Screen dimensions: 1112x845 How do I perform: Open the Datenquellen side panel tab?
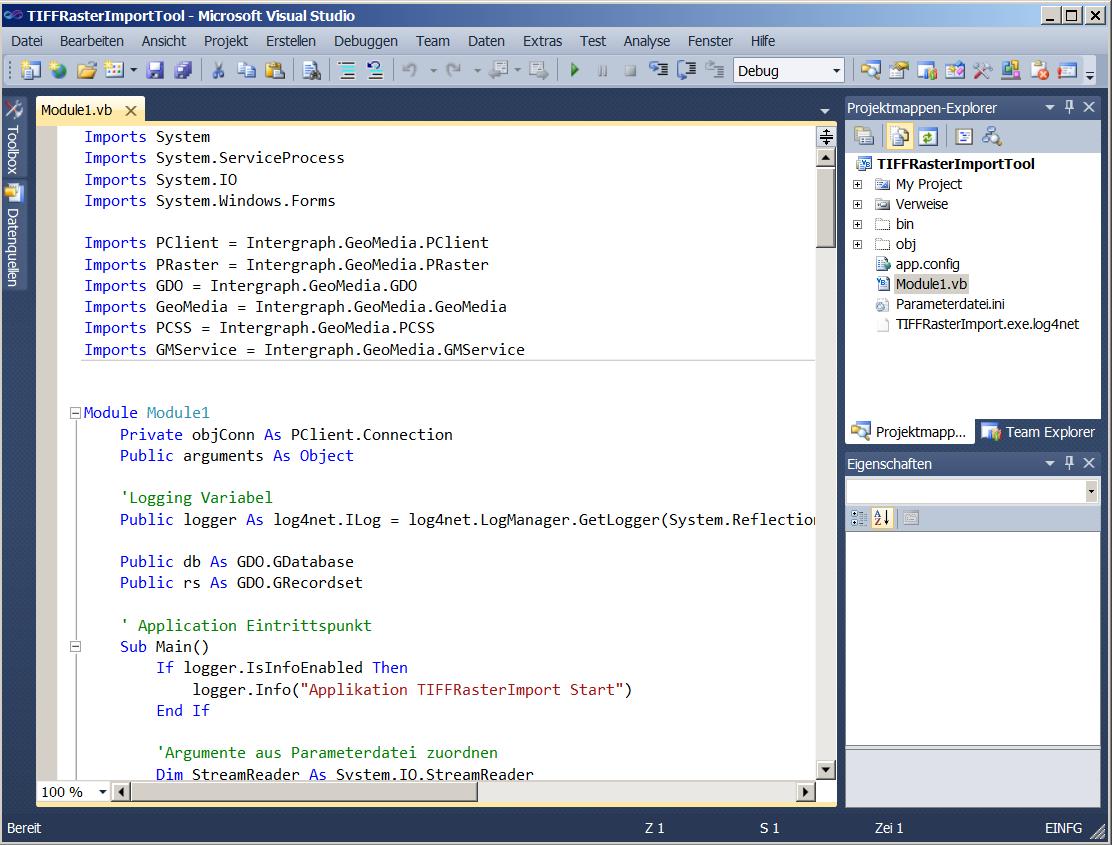pos(13,236)
